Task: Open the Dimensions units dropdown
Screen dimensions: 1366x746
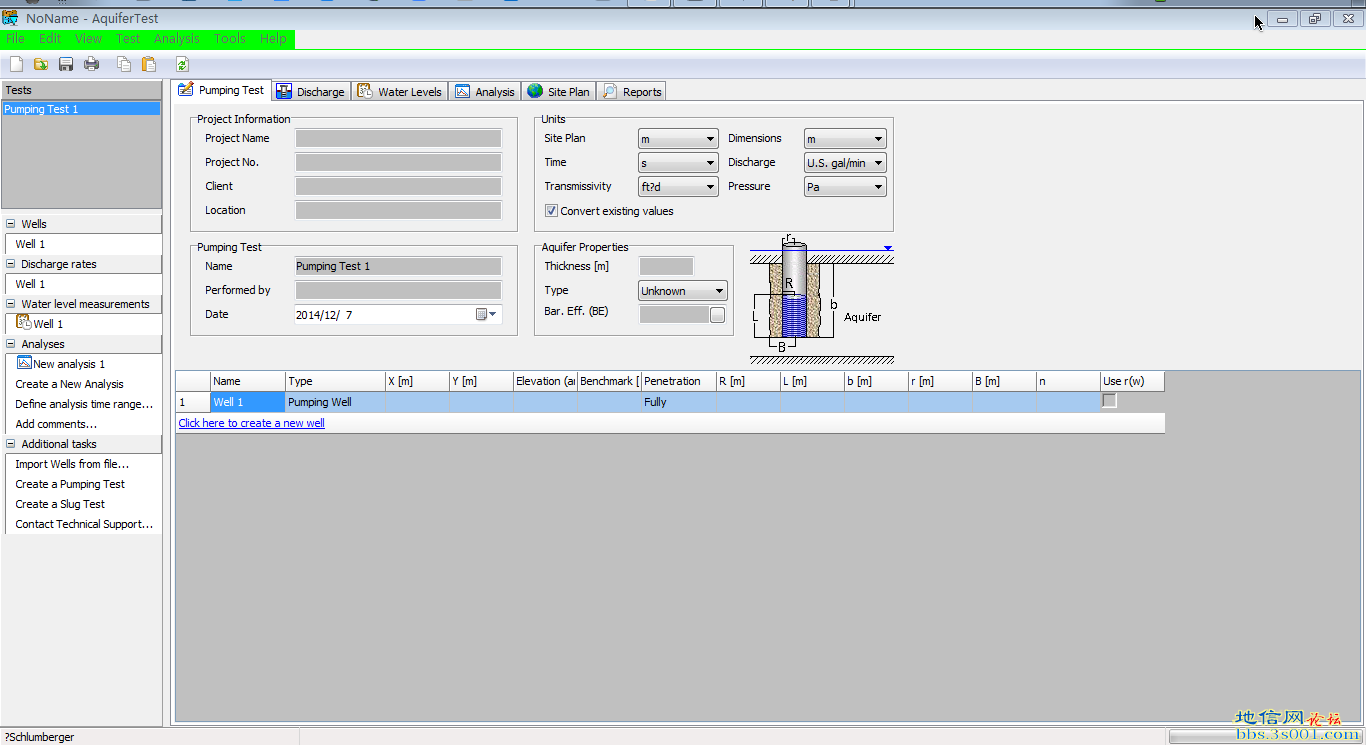Action: (x=845, y=139)
